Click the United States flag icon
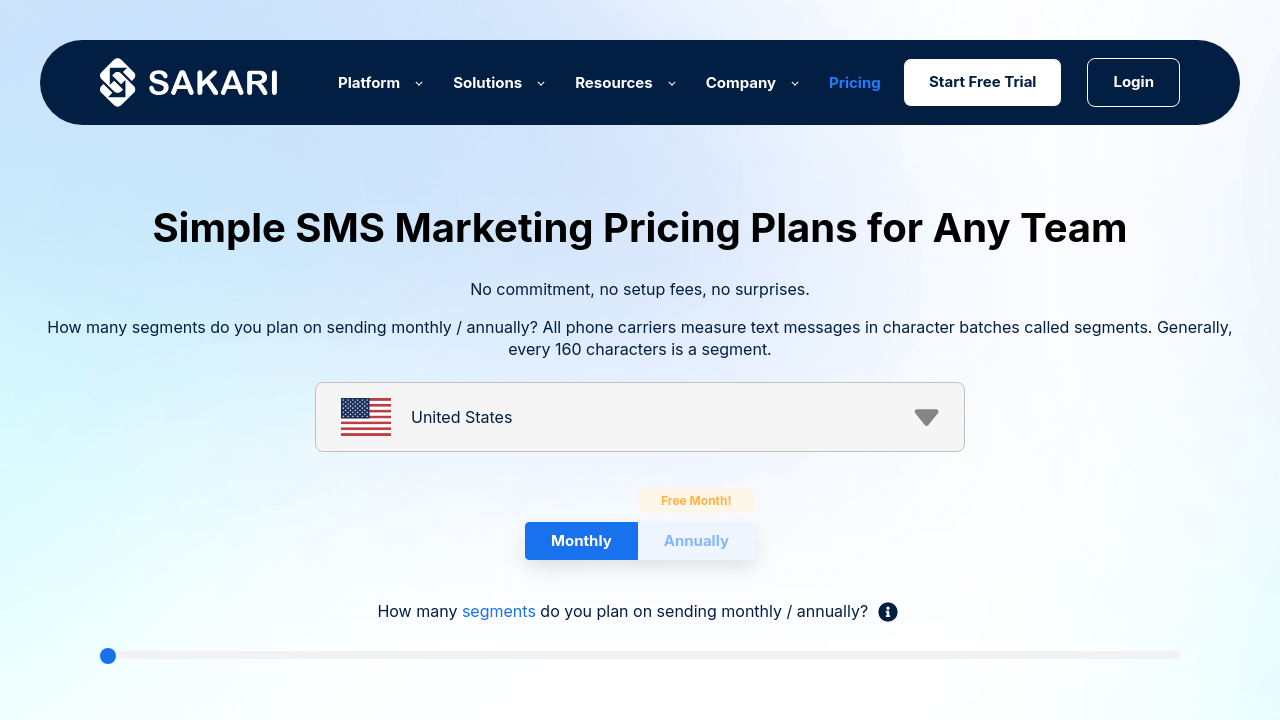Viewport: 1280px width, 720px height. click(x=366, y=417)
